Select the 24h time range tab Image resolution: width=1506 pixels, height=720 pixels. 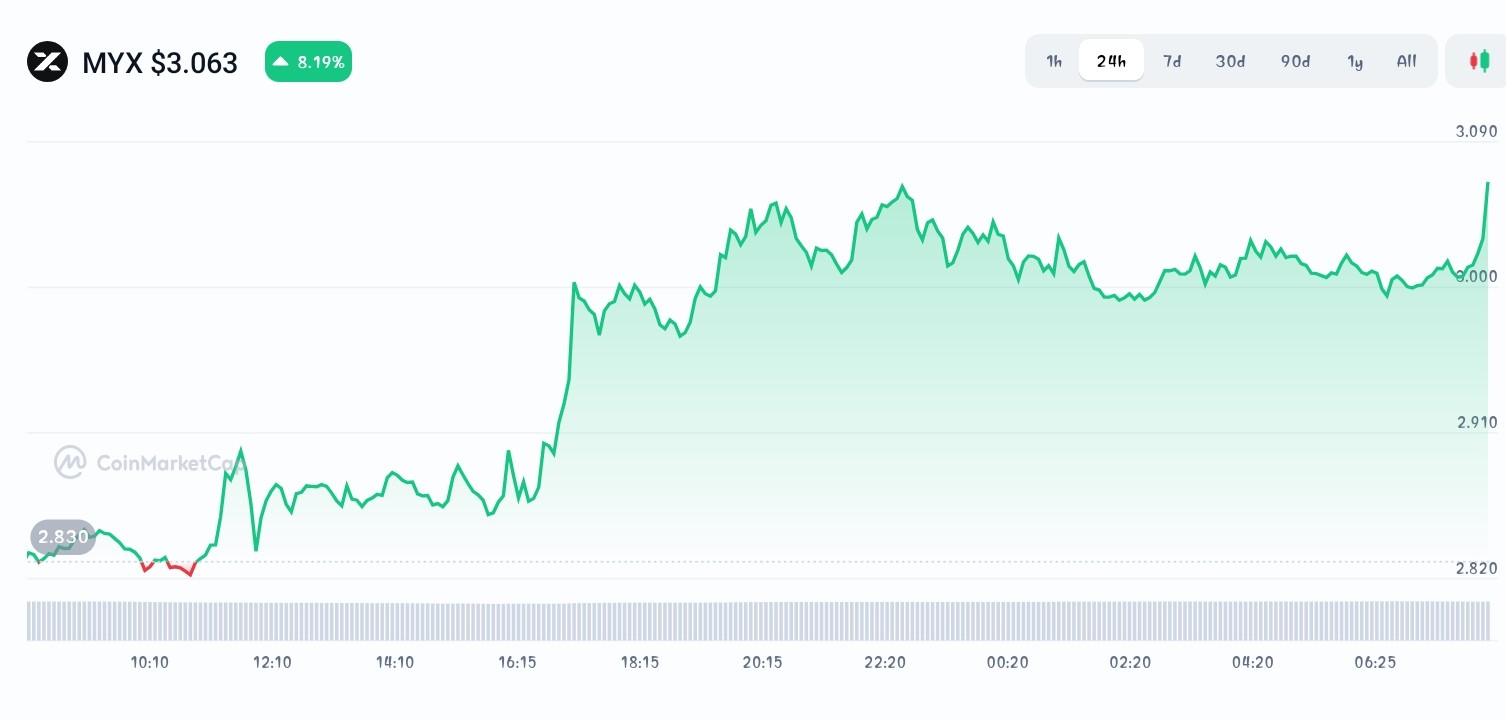click(x=1111, y=61)
